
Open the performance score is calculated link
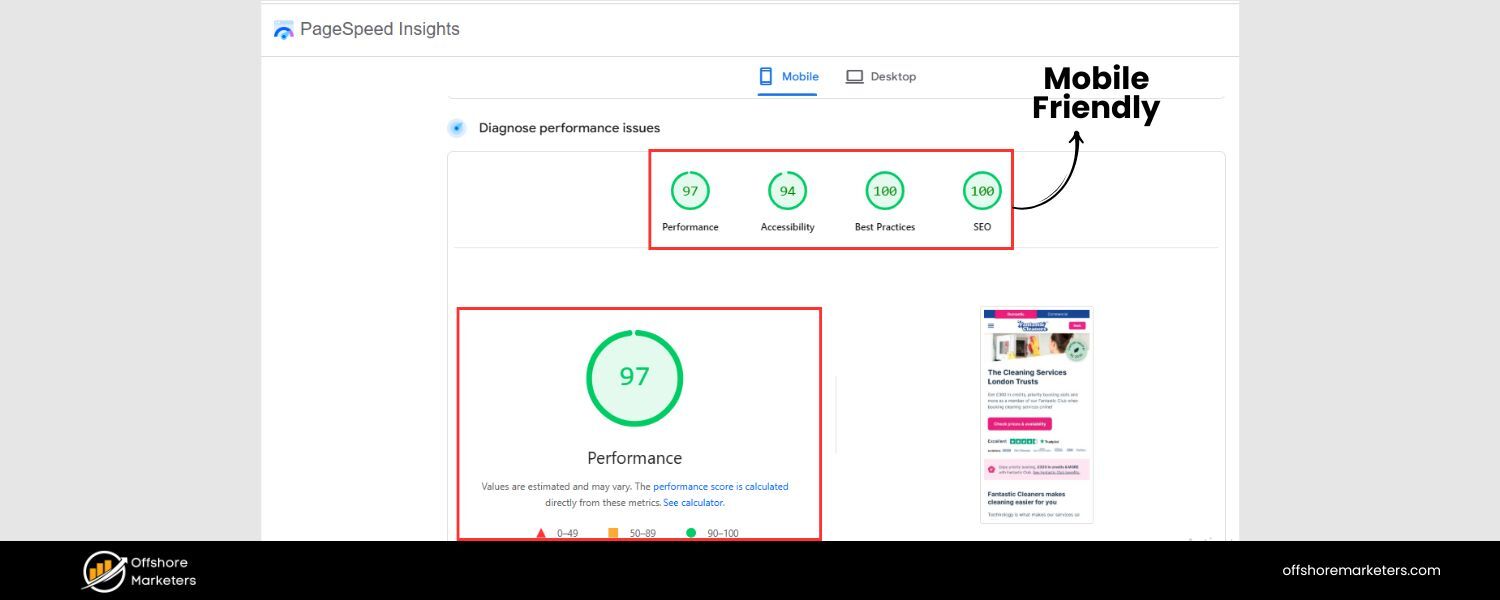721,486
